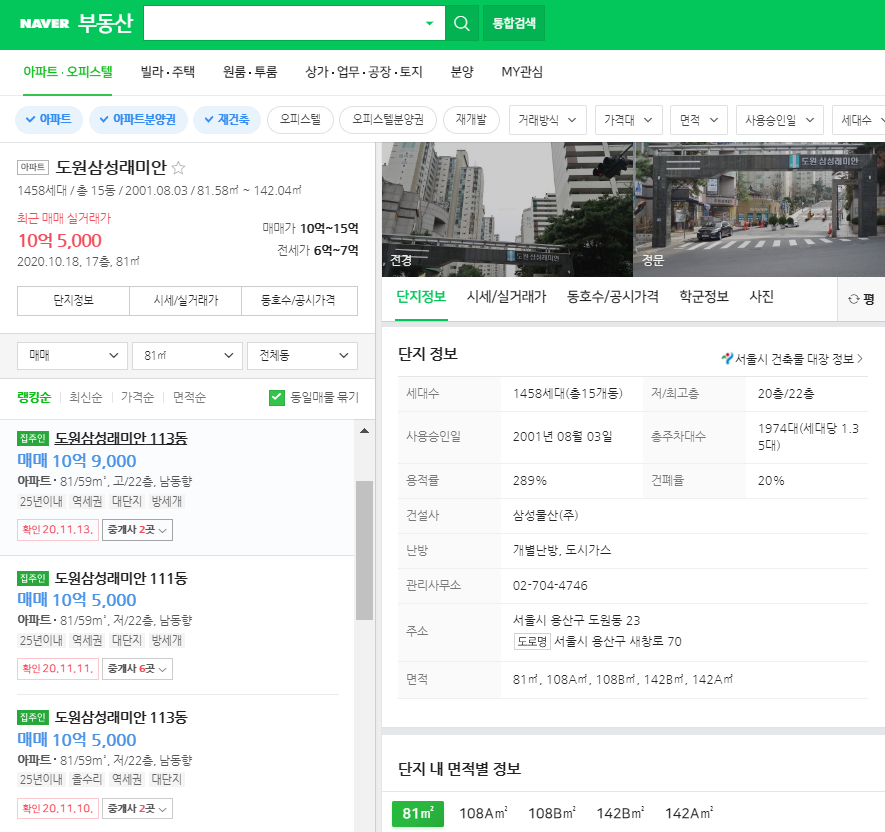Expand 중개사 2곳 for the 10억 9,000 listing
Viewport: 885px width, 832px height.
pos(137,530)
